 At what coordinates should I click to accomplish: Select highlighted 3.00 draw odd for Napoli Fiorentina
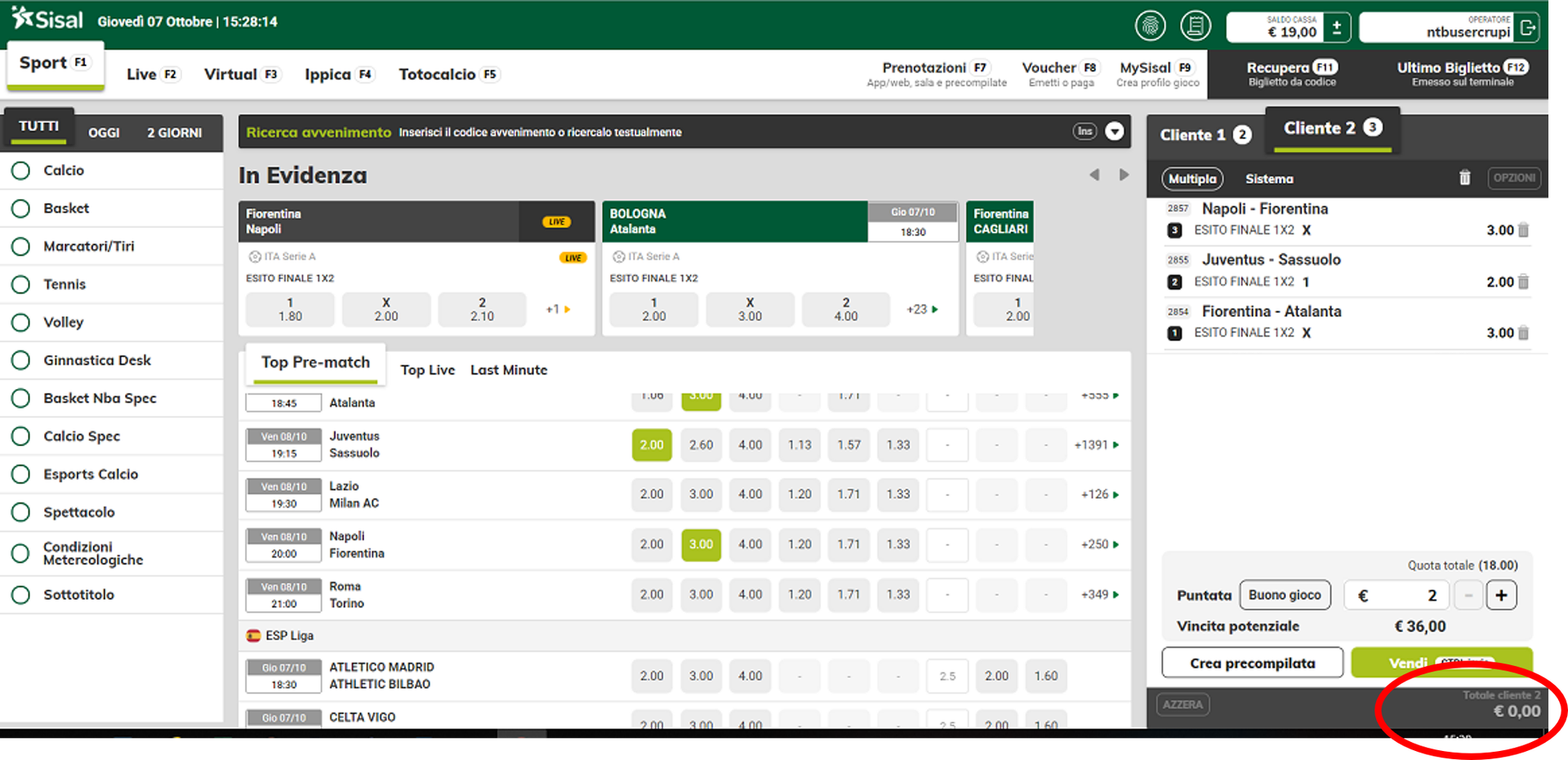[x=701, y=544]
